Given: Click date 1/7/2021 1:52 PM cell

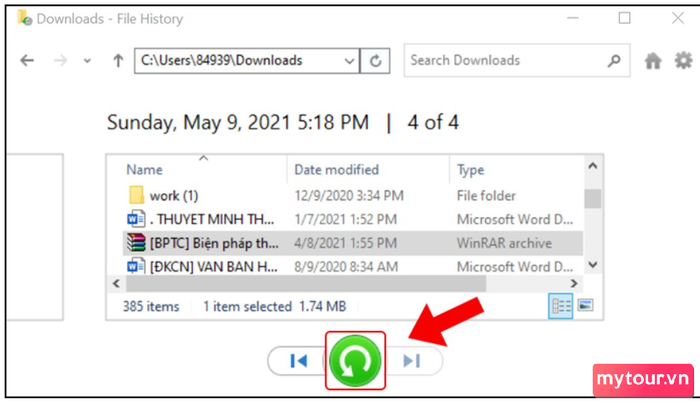Looking at the screenshot, I should point(346,219).
